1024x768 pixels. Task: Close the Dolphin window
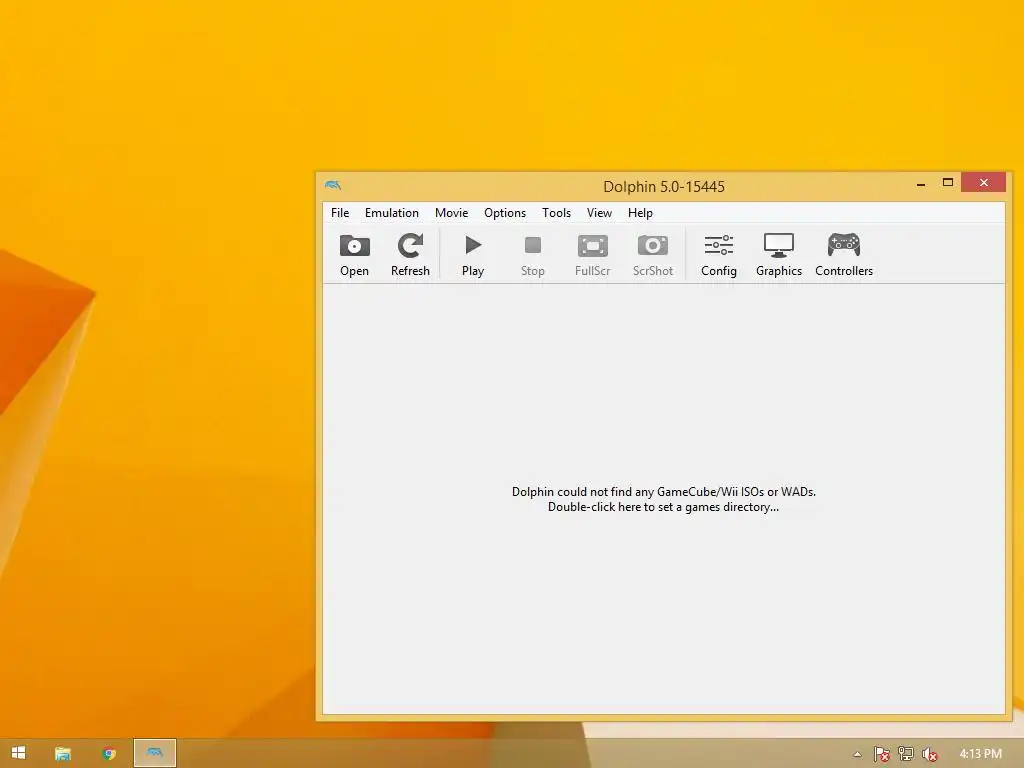(x=984, y=182)
